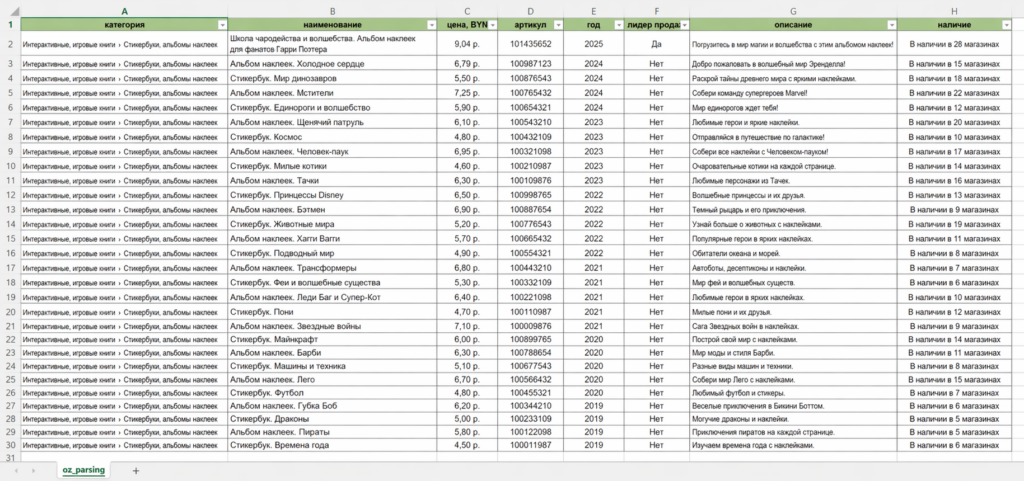
Task: Select 'Стикербук. Футбол' cell
Action: (332, 394)
